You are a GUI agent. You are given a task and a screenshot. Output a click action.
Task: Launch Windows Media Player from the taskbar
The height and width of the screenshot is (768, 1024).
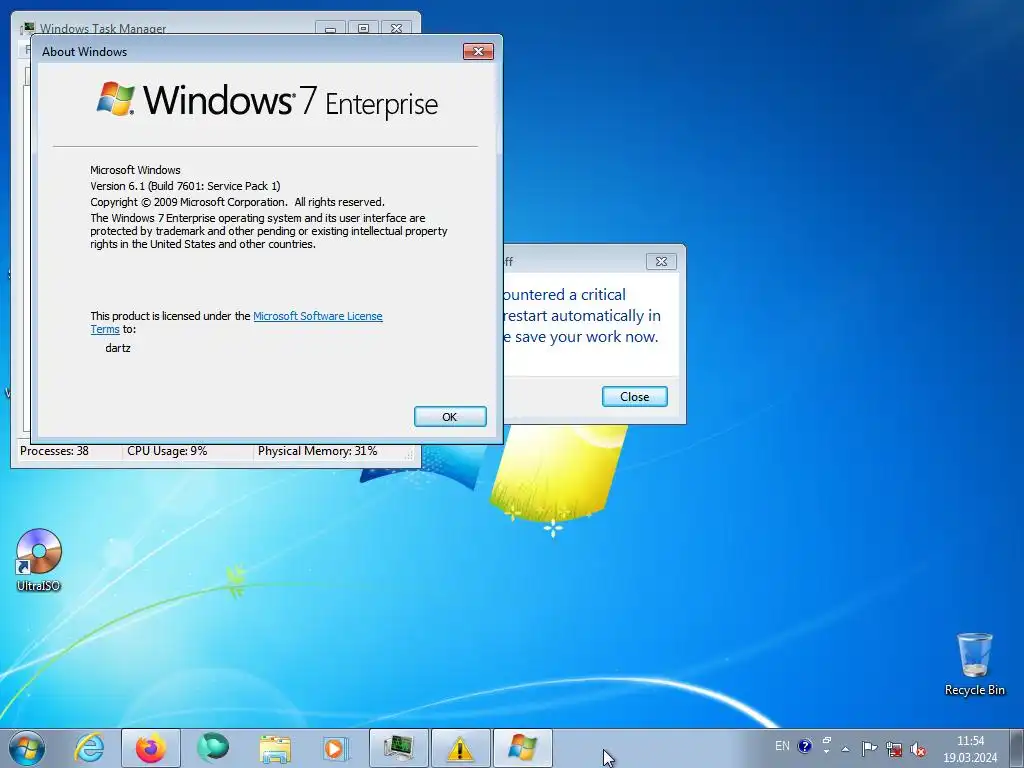click(336, 748)
